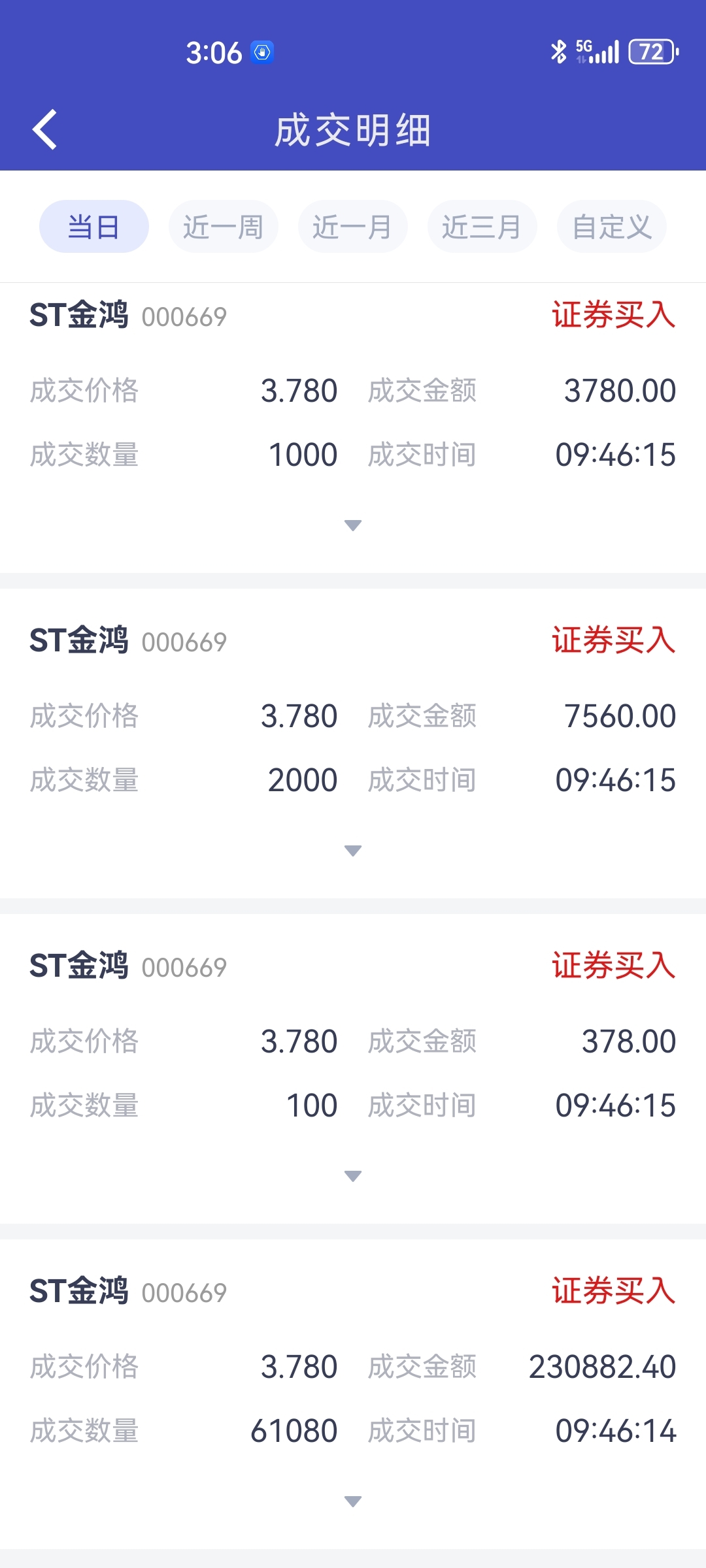Tap the back arrow icon
This screenshot has width=706, height=1568.
[x=44, y=129]
